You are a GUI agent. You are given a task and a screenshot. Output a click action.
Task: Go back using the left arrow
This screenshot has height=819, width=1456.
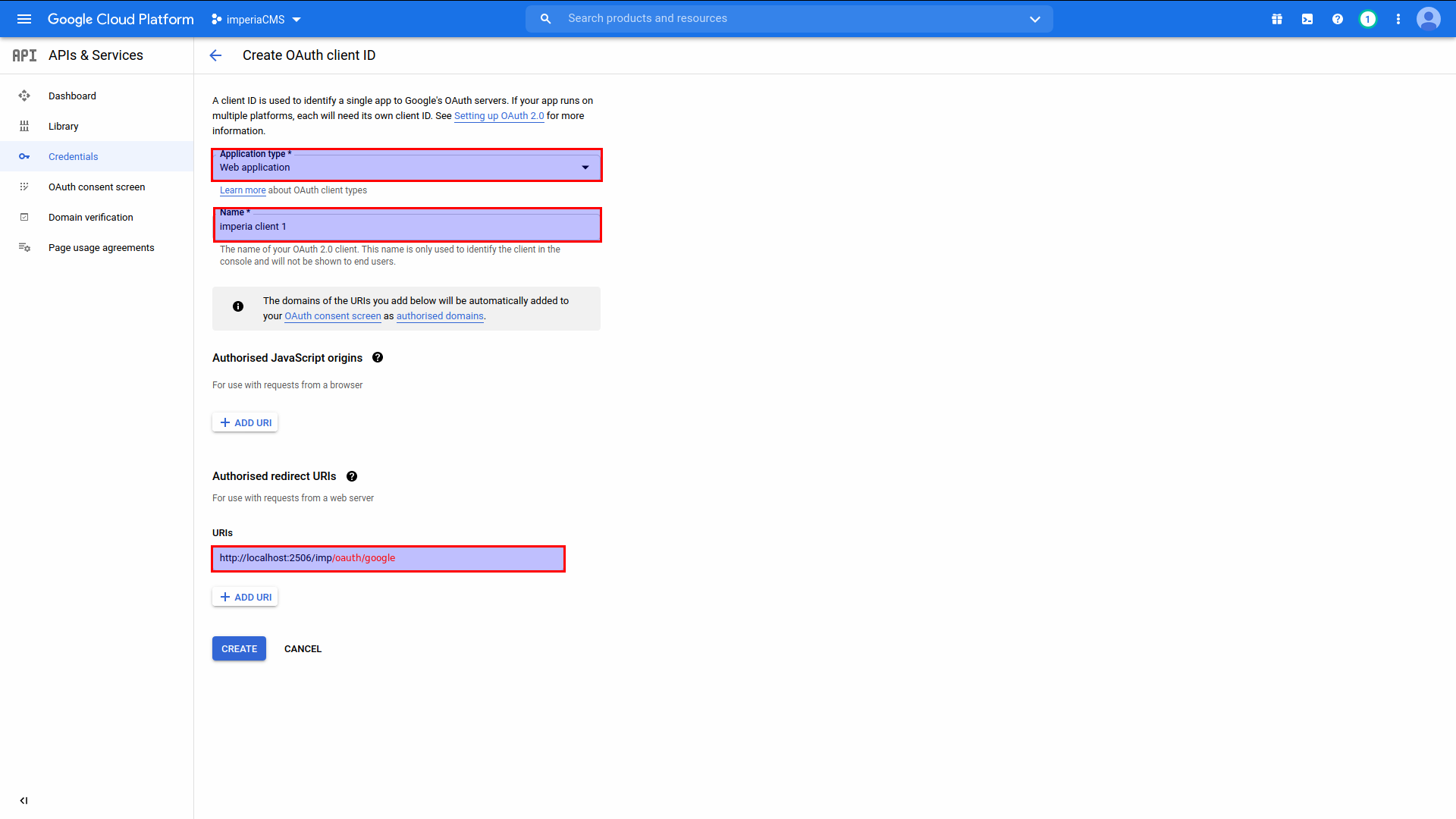point(215,55)
